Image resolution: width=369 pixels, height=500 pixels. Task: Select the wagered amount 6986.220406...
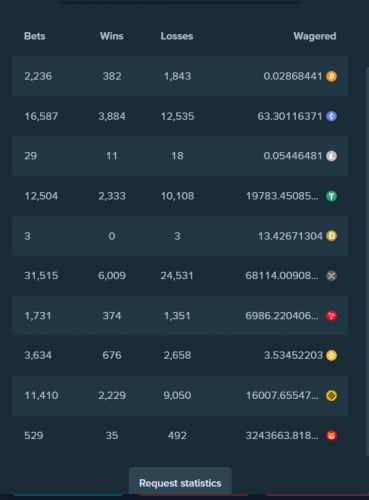click(x=282, y=316)
